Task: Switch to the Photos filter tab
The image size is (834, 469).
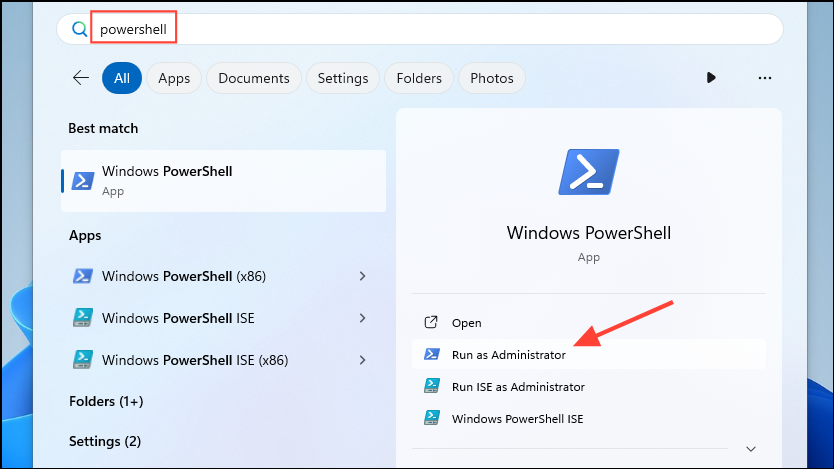Action: coord(491,78)
